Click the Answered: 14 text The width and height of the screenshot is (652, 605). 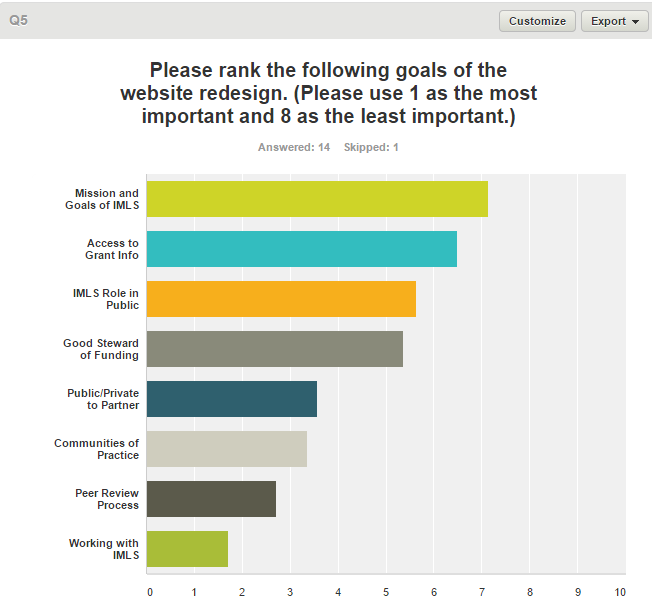293,148
